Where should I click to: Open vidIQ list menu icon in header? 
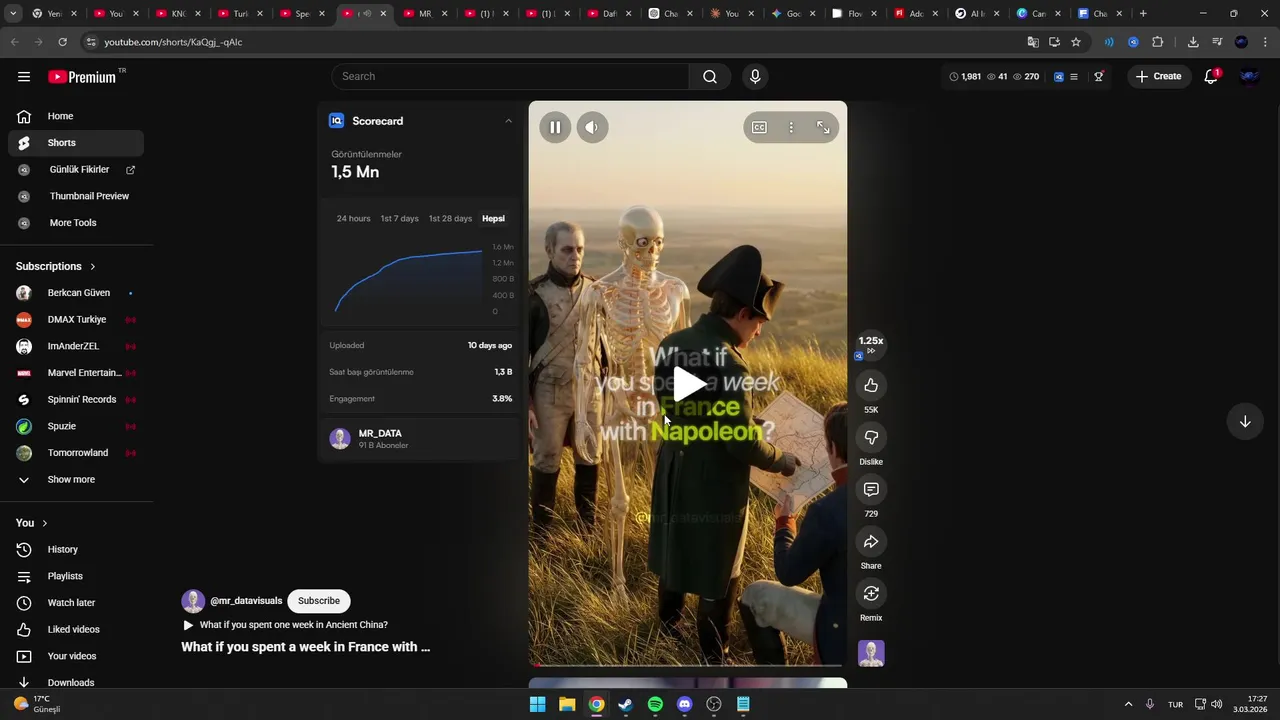coord(1074,76)
